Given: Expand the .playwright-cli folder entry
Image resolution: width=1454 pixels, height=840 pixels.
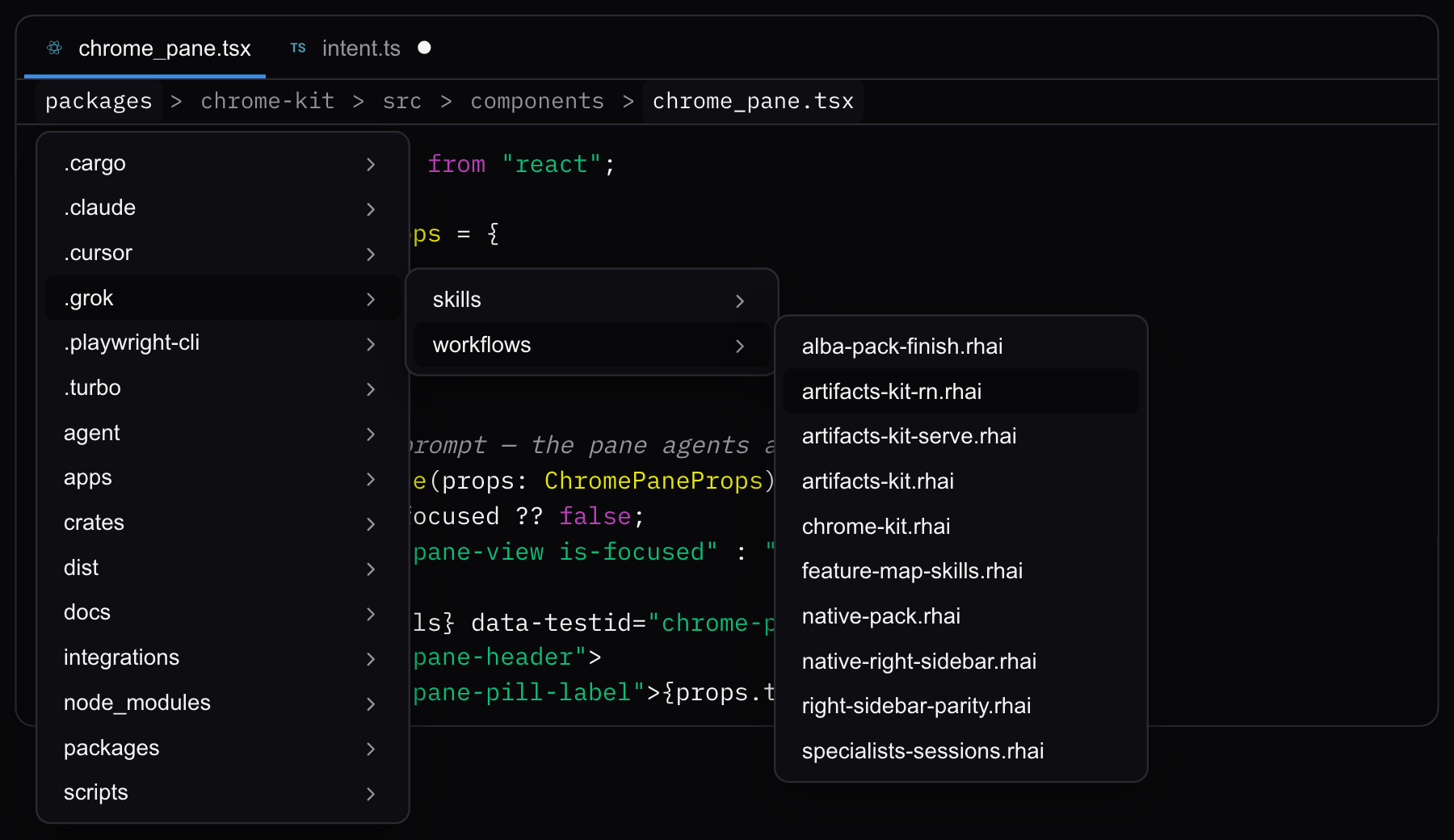Looking at the screenshot, I should (x=223, y=342).
